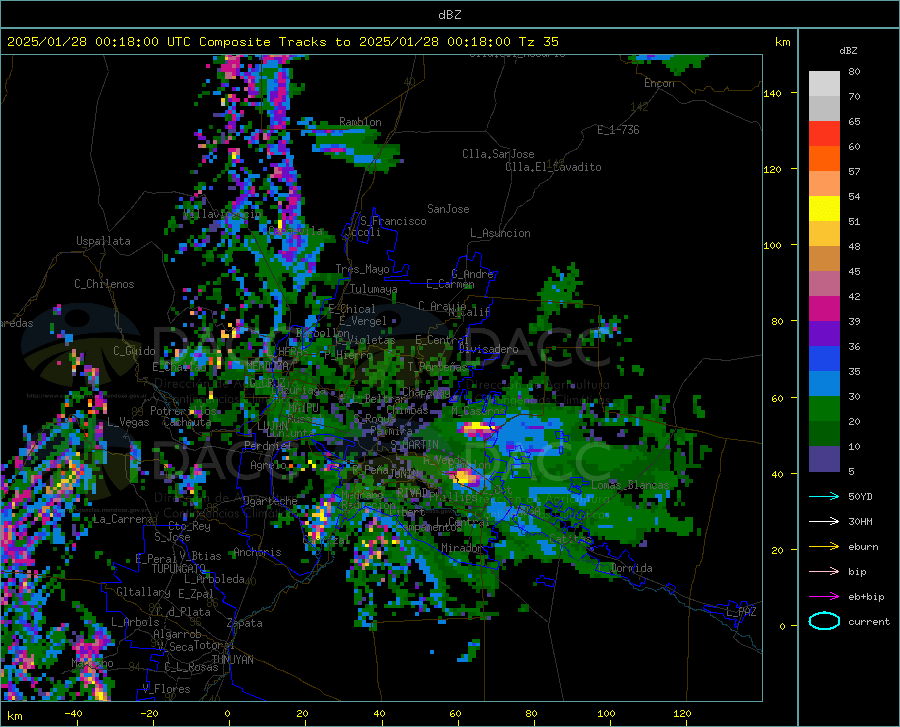This screenshot has width=900, height=727.
Task: Click the yellow eburn arrow in legend
Action: (x=824, y=547)
